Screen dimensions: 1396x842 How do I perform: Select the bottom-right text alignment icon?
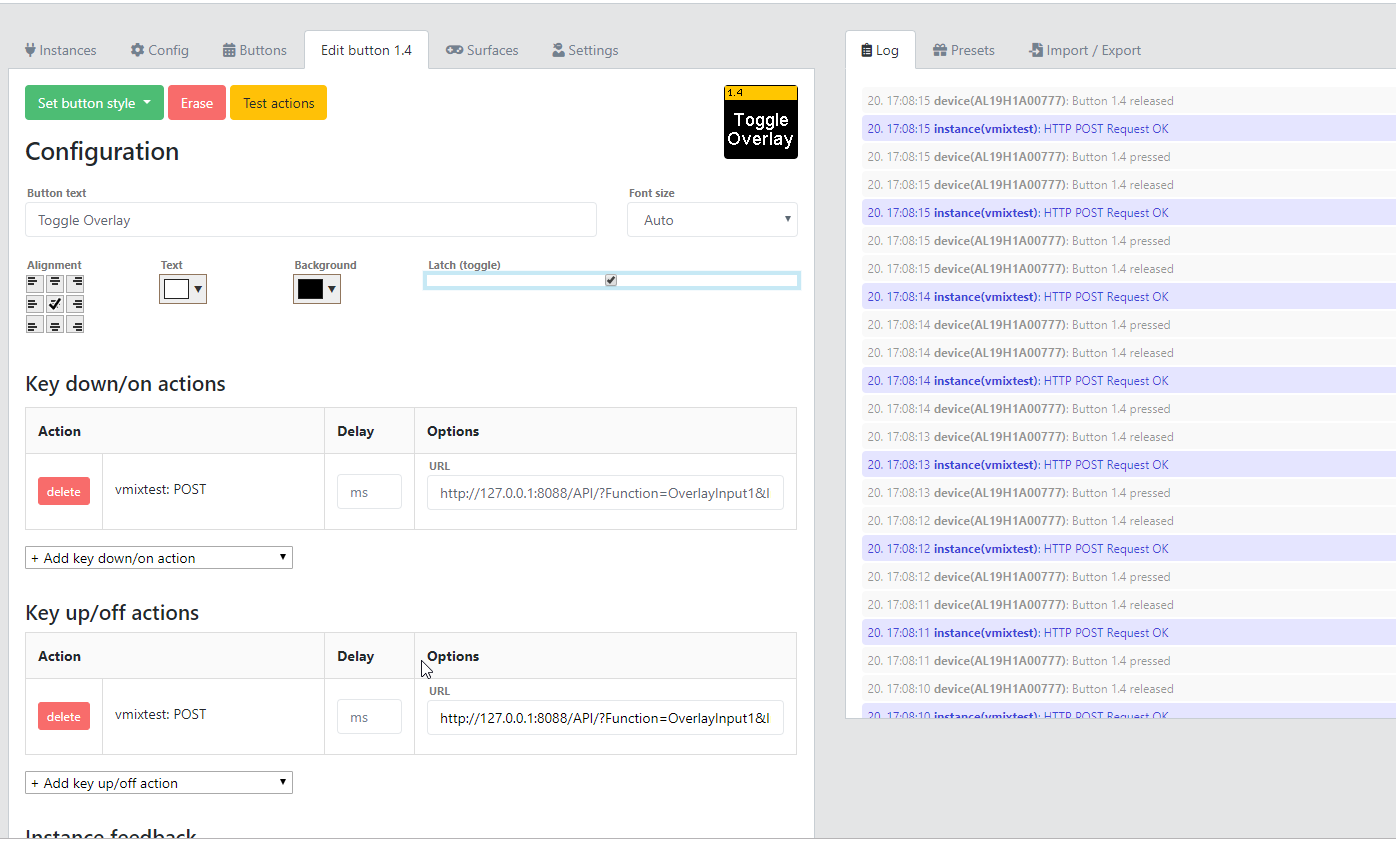click(x=75, y=324)
